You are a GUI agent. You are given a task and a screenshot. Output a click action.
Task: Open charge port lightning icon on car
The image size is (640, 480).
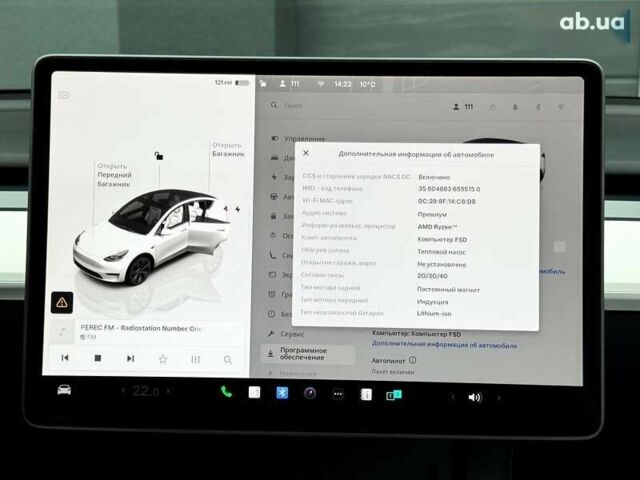click(x=238, y=209)
